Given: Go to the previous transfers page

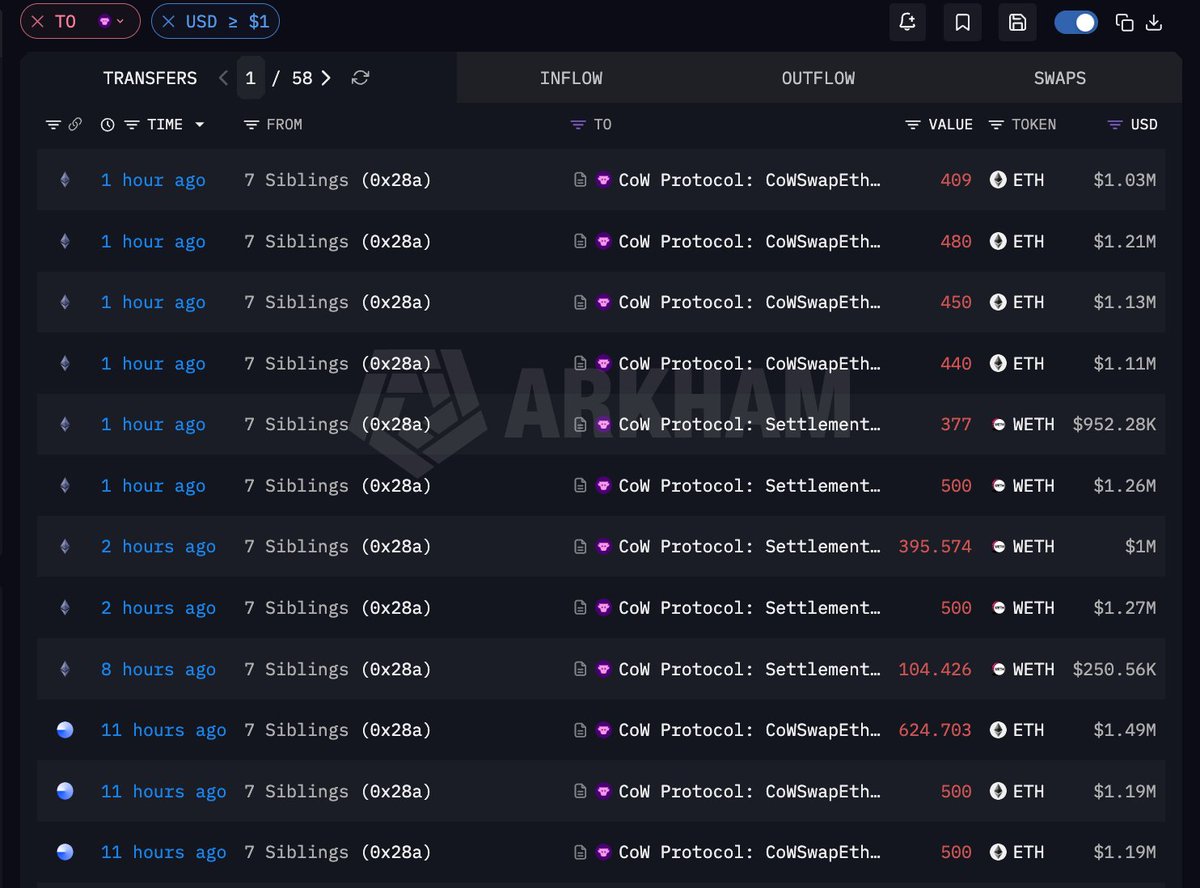Looking at the screenshot, I should tap(224, 78).
